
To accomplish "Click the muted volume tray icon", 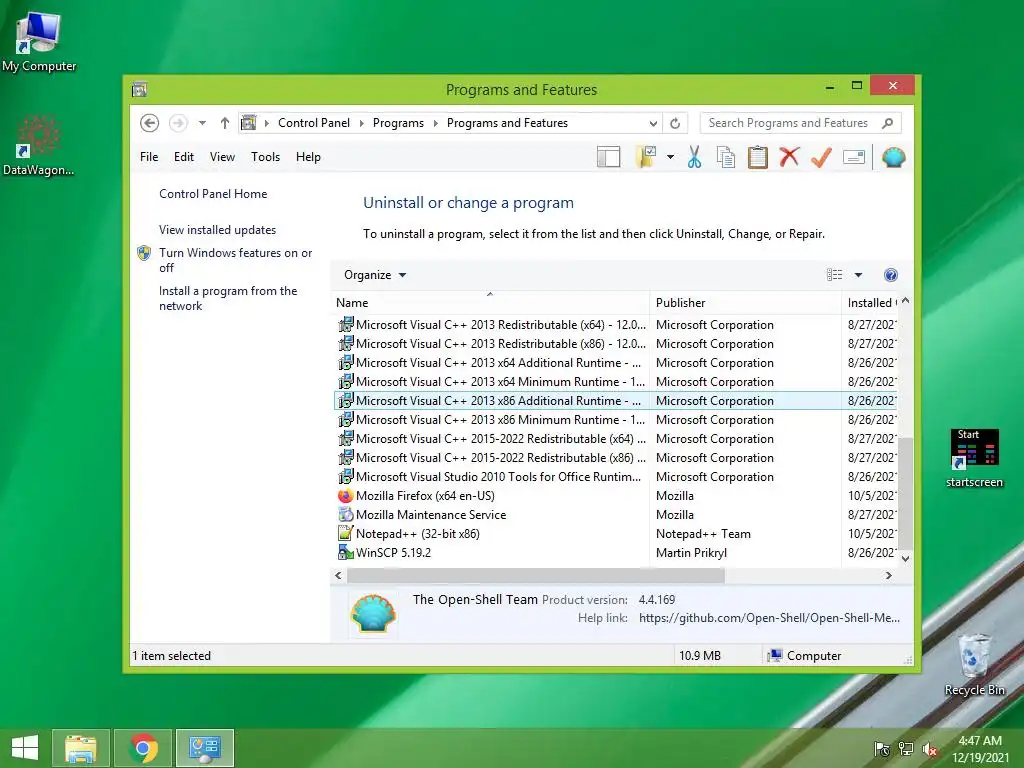I will (929, 749).
